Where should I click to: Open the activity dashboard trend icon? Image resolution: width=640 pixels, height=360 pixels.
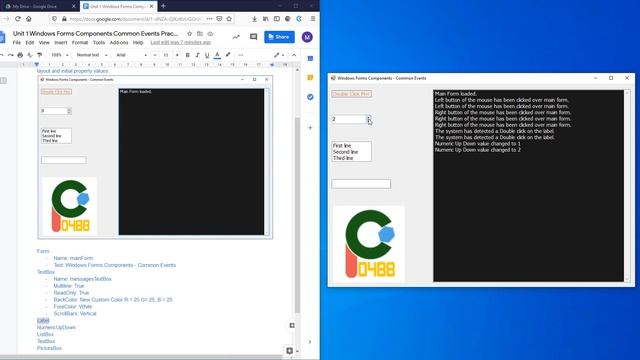click(x=236, y=37)
